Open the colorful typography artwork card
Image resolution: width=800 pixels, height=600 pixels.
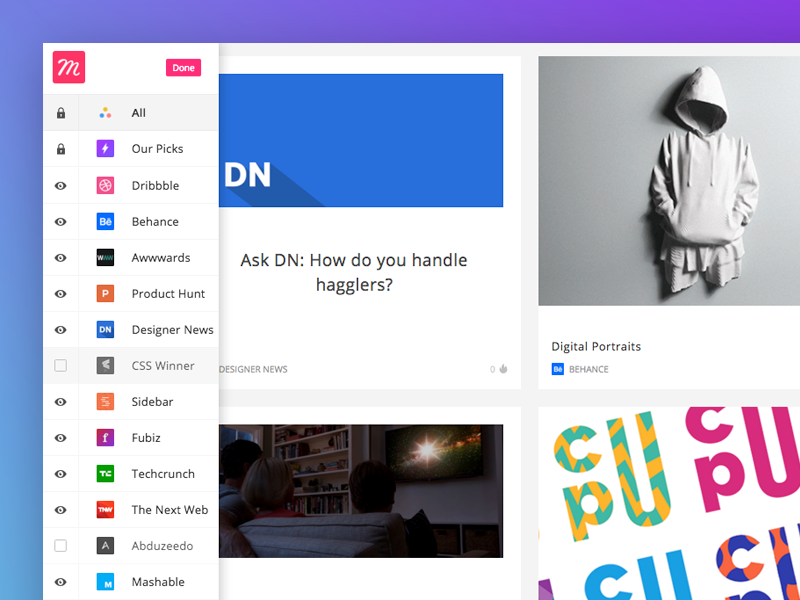[669, 503]
